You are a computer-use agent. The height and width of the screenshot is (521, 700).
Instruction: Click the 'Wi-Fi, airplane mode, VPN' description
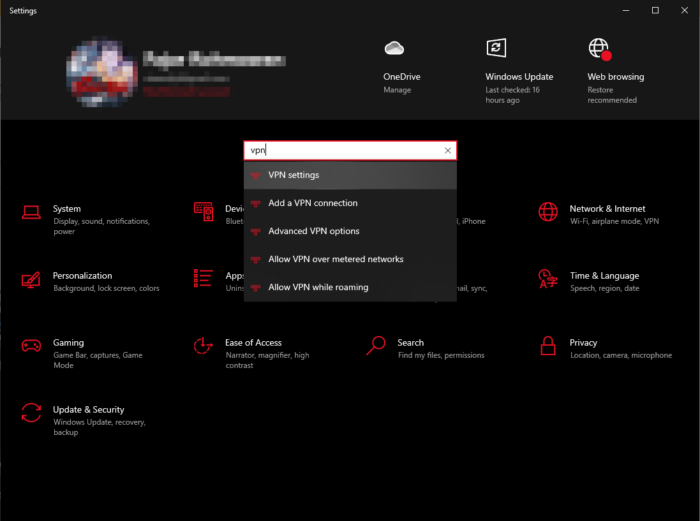(x=614, y=221)
